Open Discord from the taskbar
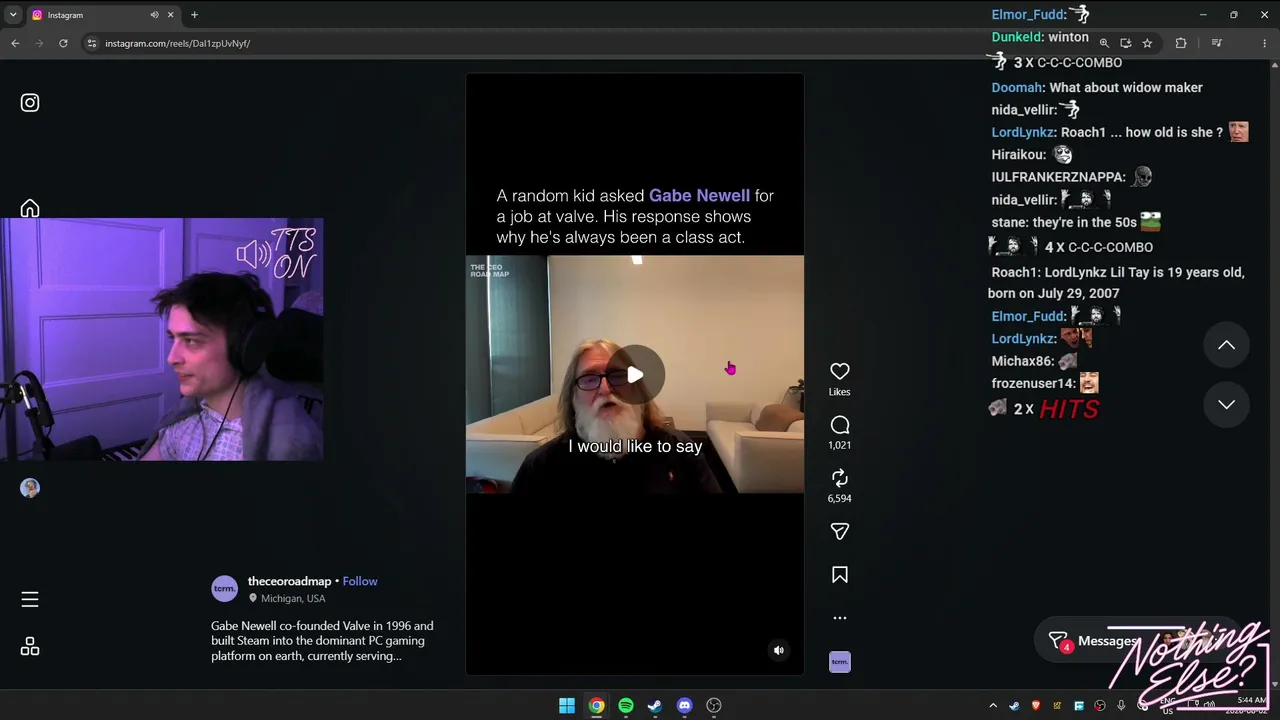1280x720 pixels. point(685,706)
